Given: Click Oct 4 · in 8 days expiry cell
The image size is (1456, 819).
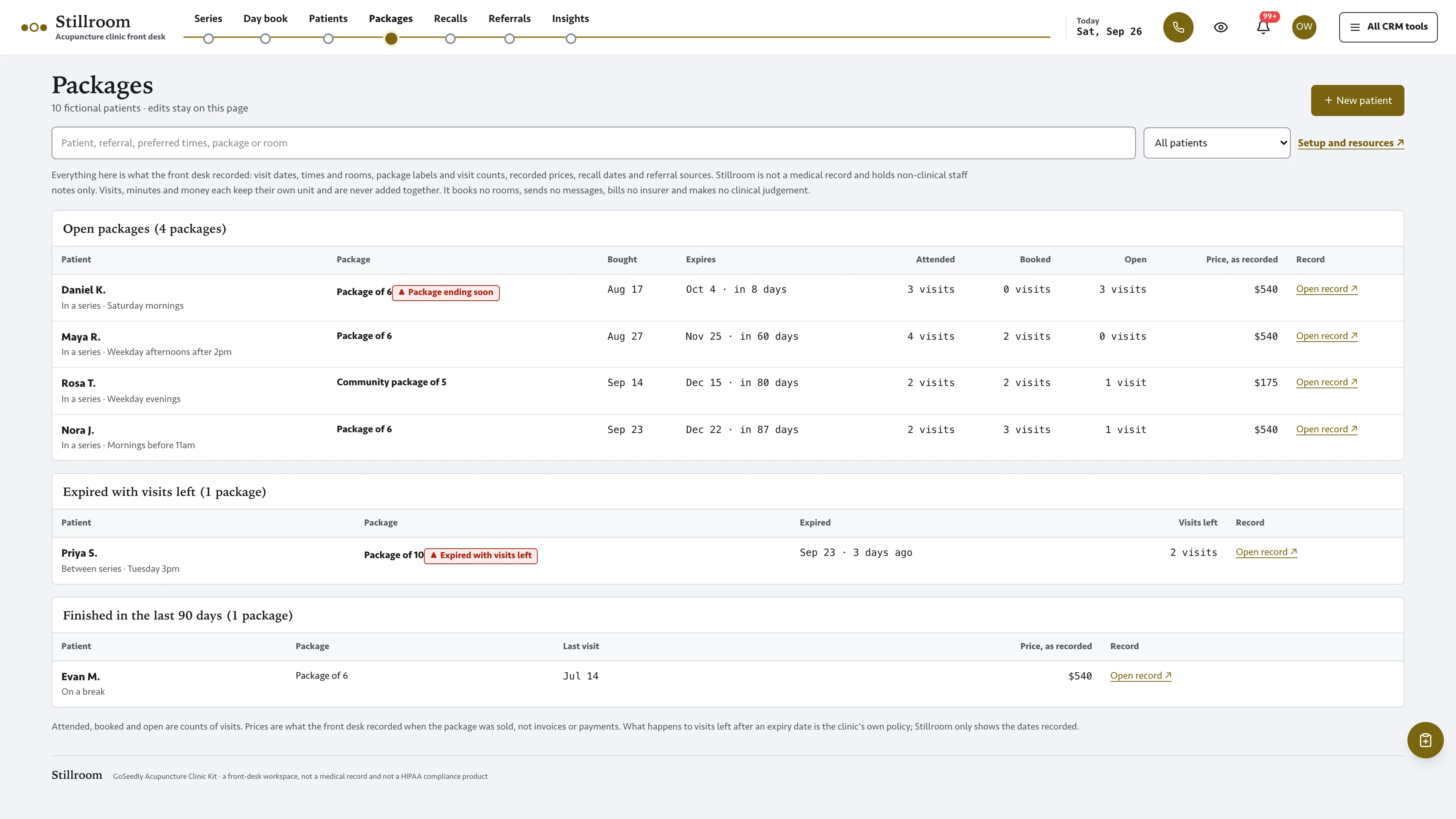Looking at the screenshot, I should [736, 289].
